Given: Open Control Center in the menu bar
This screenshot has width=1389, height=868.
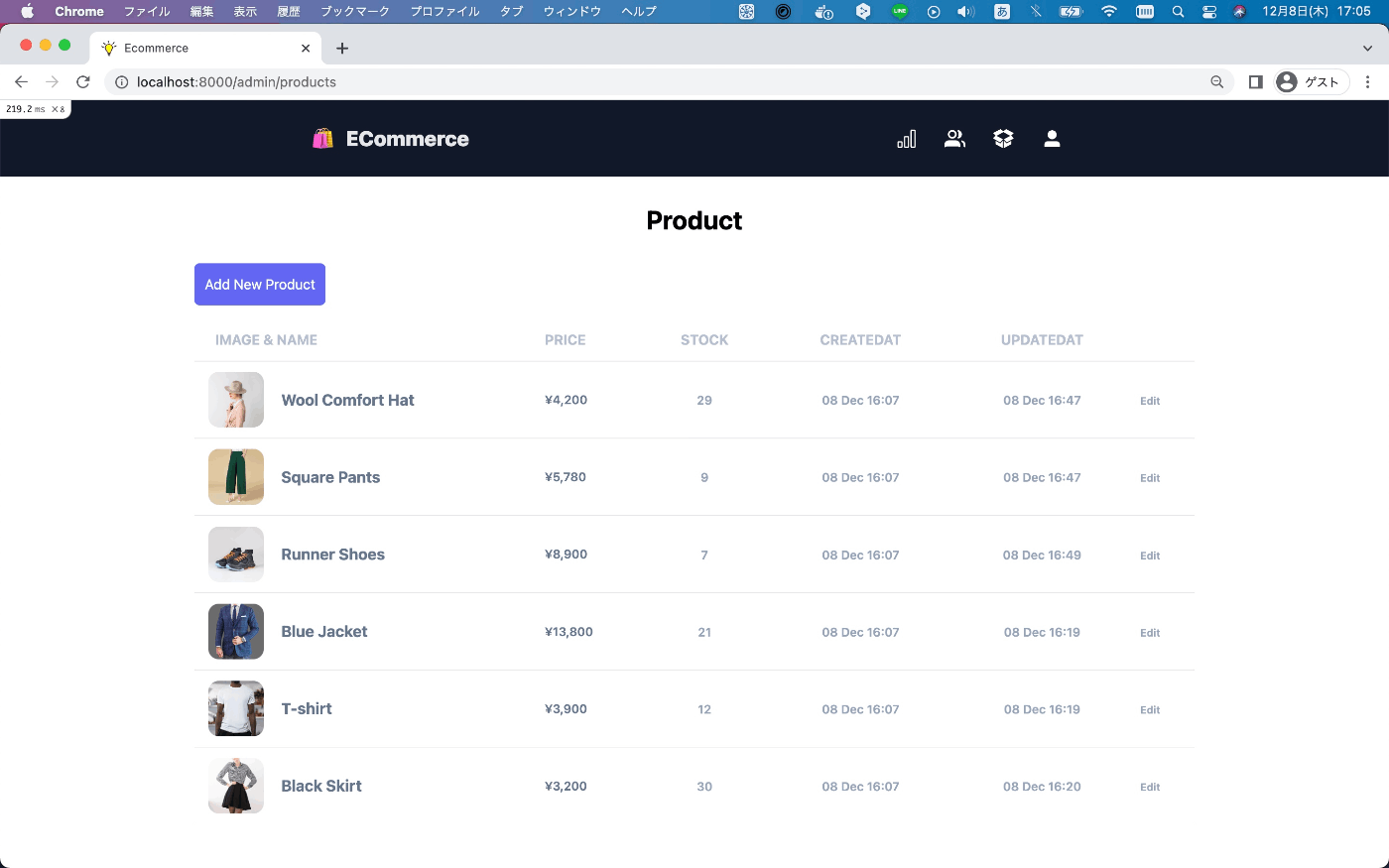Looking at the screenshot, I should click(1208, 11).
